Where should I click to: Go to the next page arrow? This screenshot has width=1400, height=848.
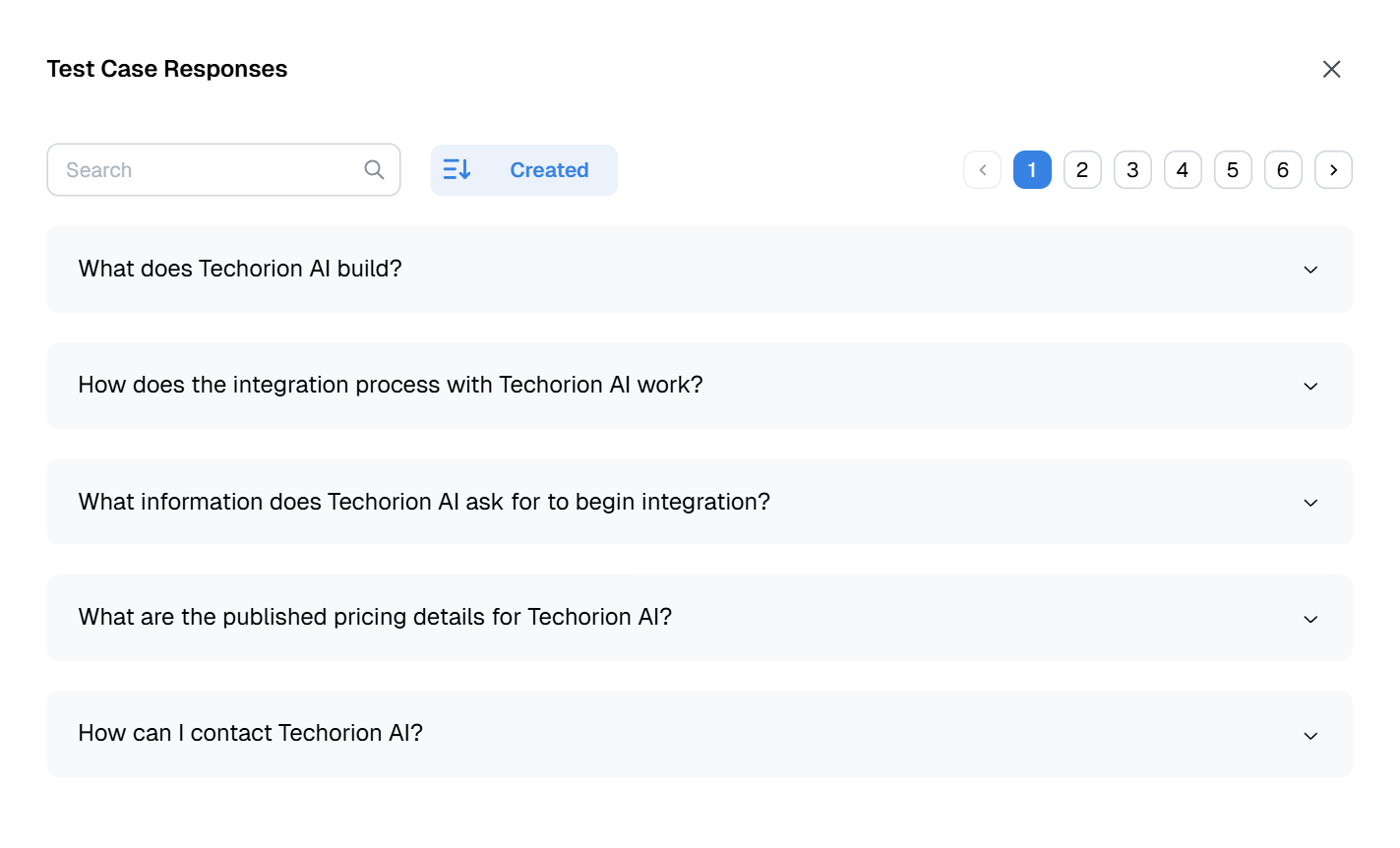click(1333, 170)
